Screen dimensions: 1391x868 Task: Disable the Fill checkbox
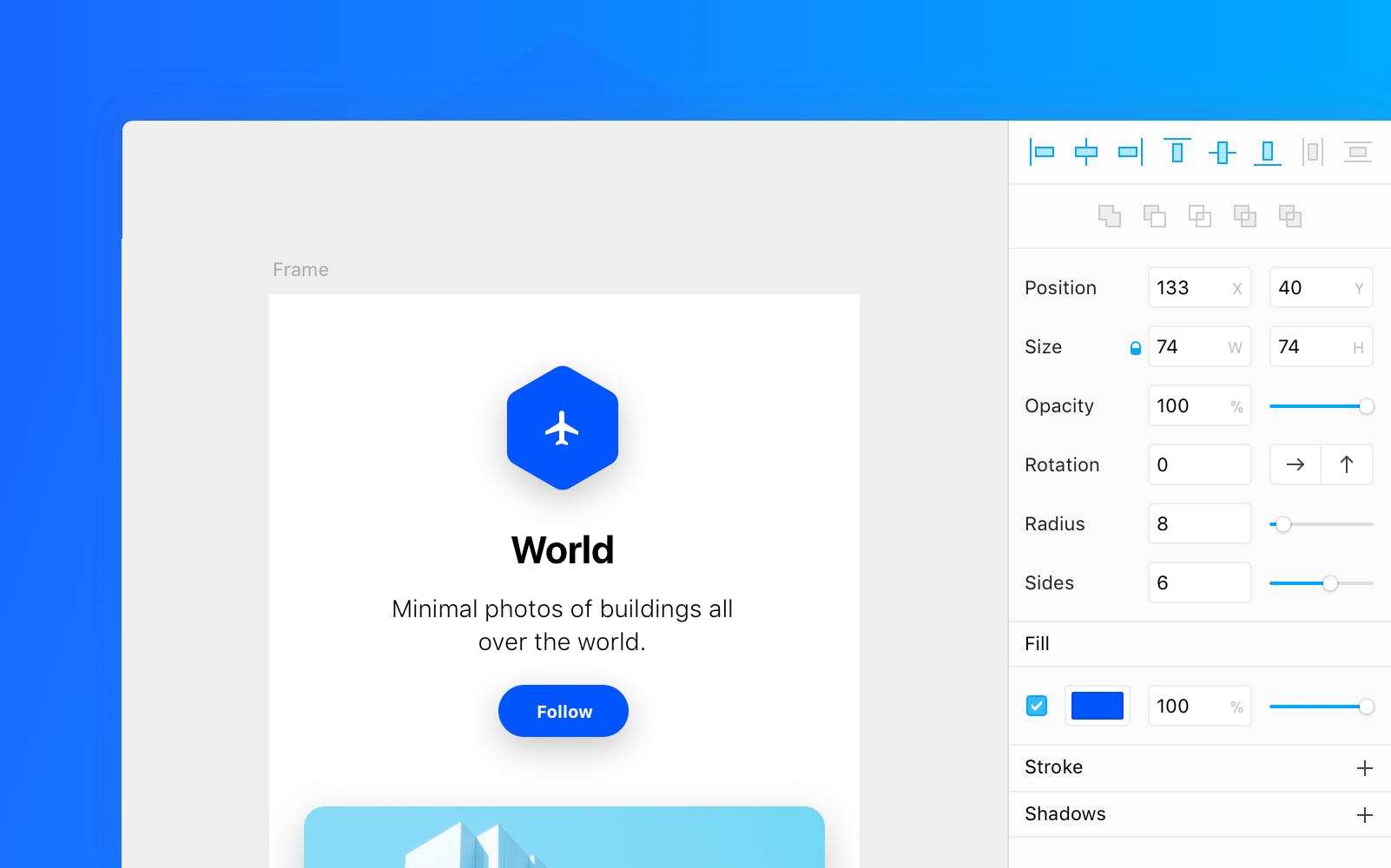(x=1037, y=706)
